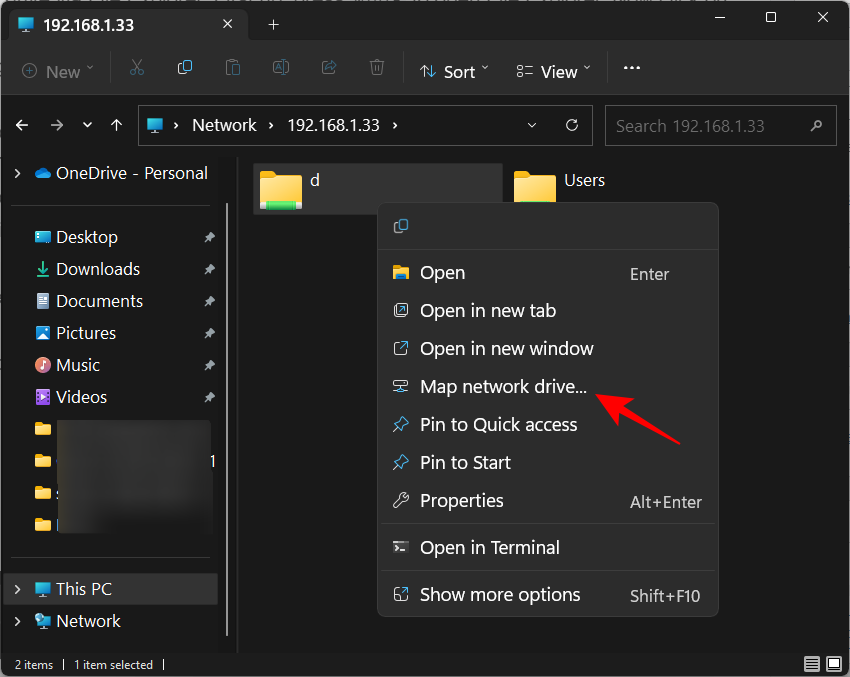
Task: Click the up arrow to go to parent folder
Action: pos(116,125)
